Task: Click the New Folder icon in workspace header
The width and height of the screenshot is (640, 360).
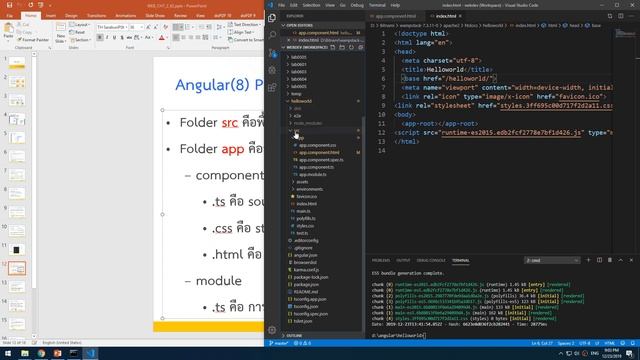Action: coord(342,47)
